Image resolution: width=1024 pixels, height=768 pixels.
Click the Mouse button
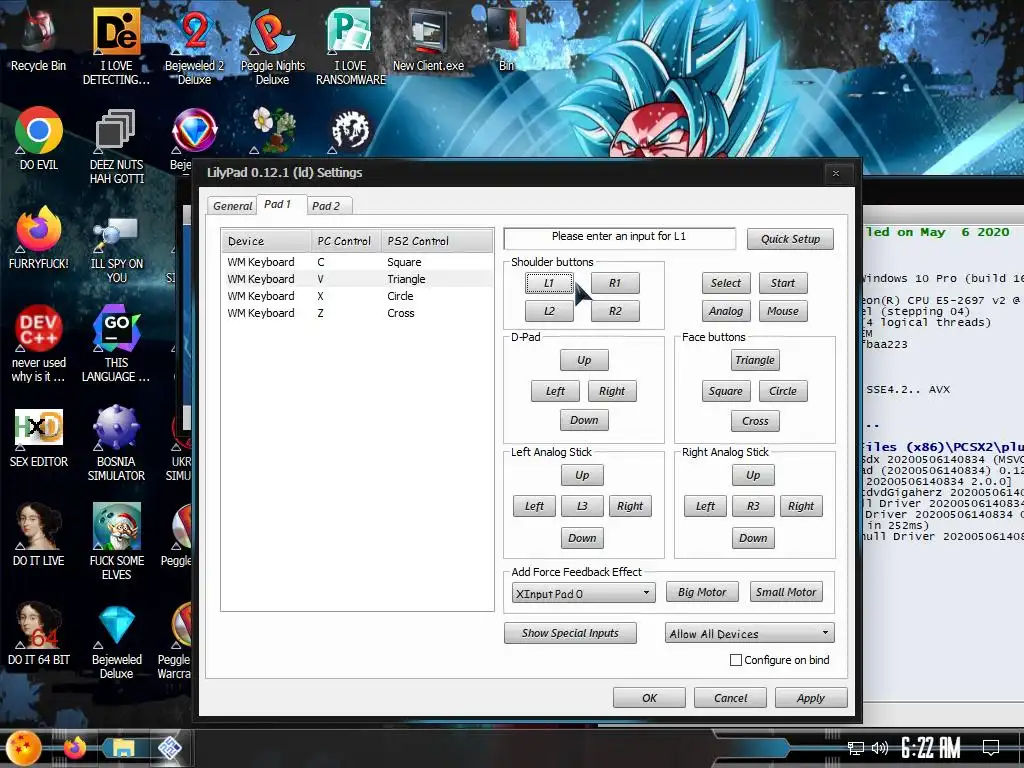tap(783, 311)
